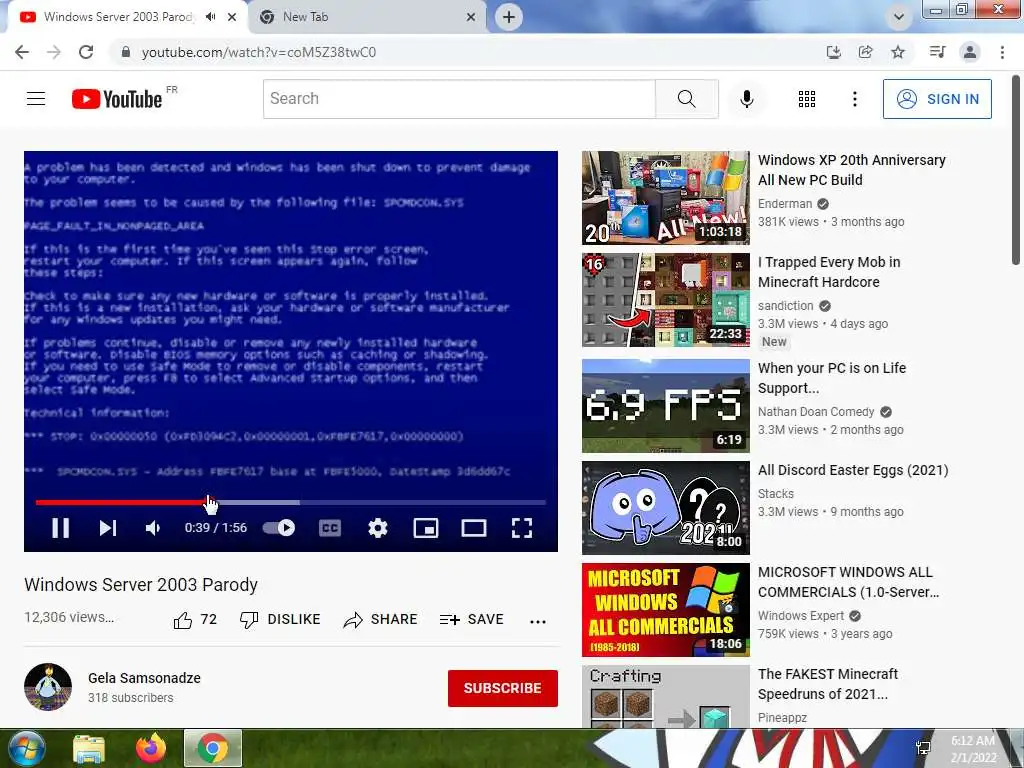Toggle the autoplay switch in player
Viewport: 1024px width, 768px height.
pos(279,528)
